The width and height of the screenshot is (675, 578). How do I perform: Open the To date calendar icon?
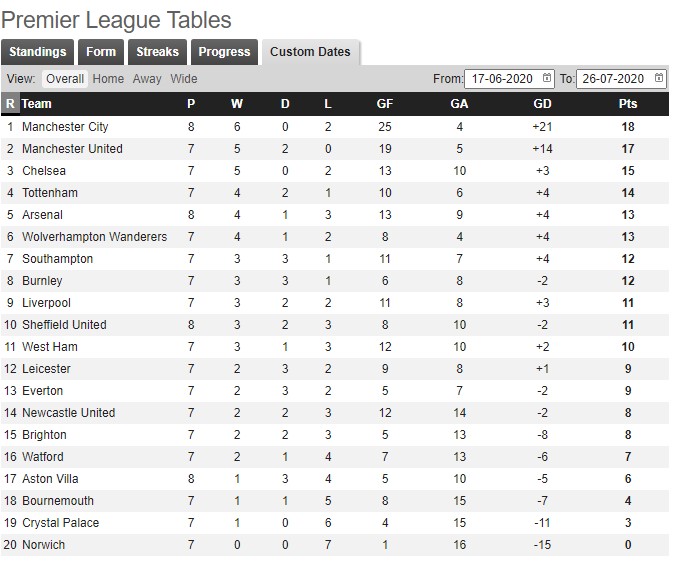pyautogui.click(x=659, y=78)
